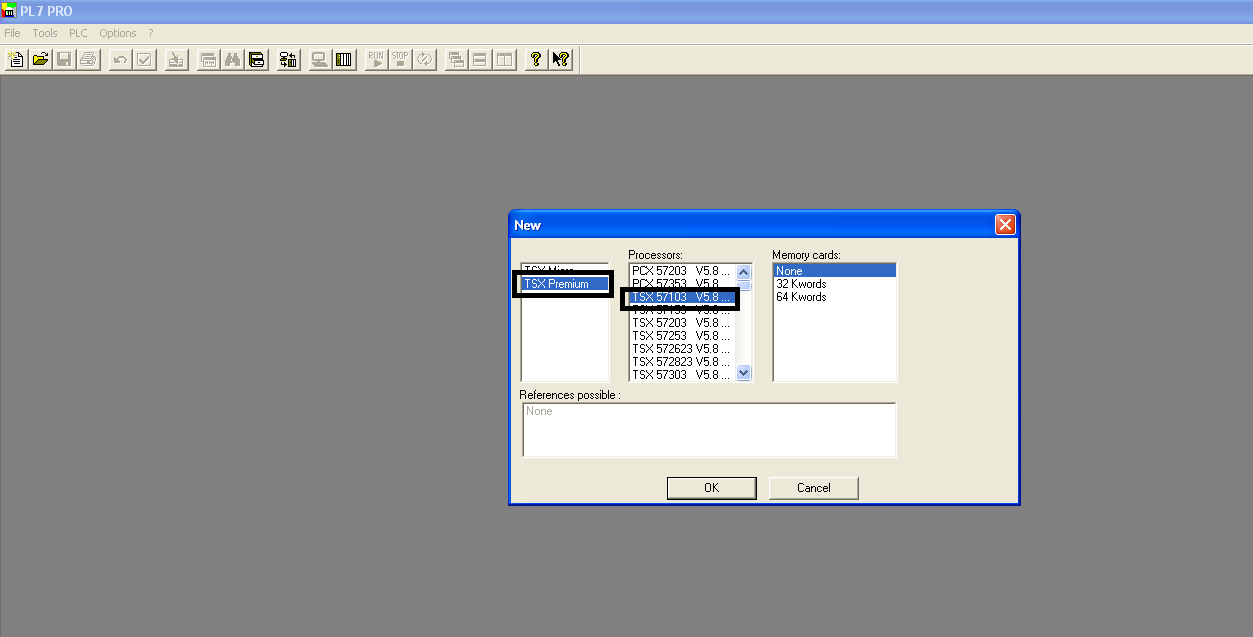Select None in Memory cards list
Viewport: 1253px width, 637px height.
[835, 271]
